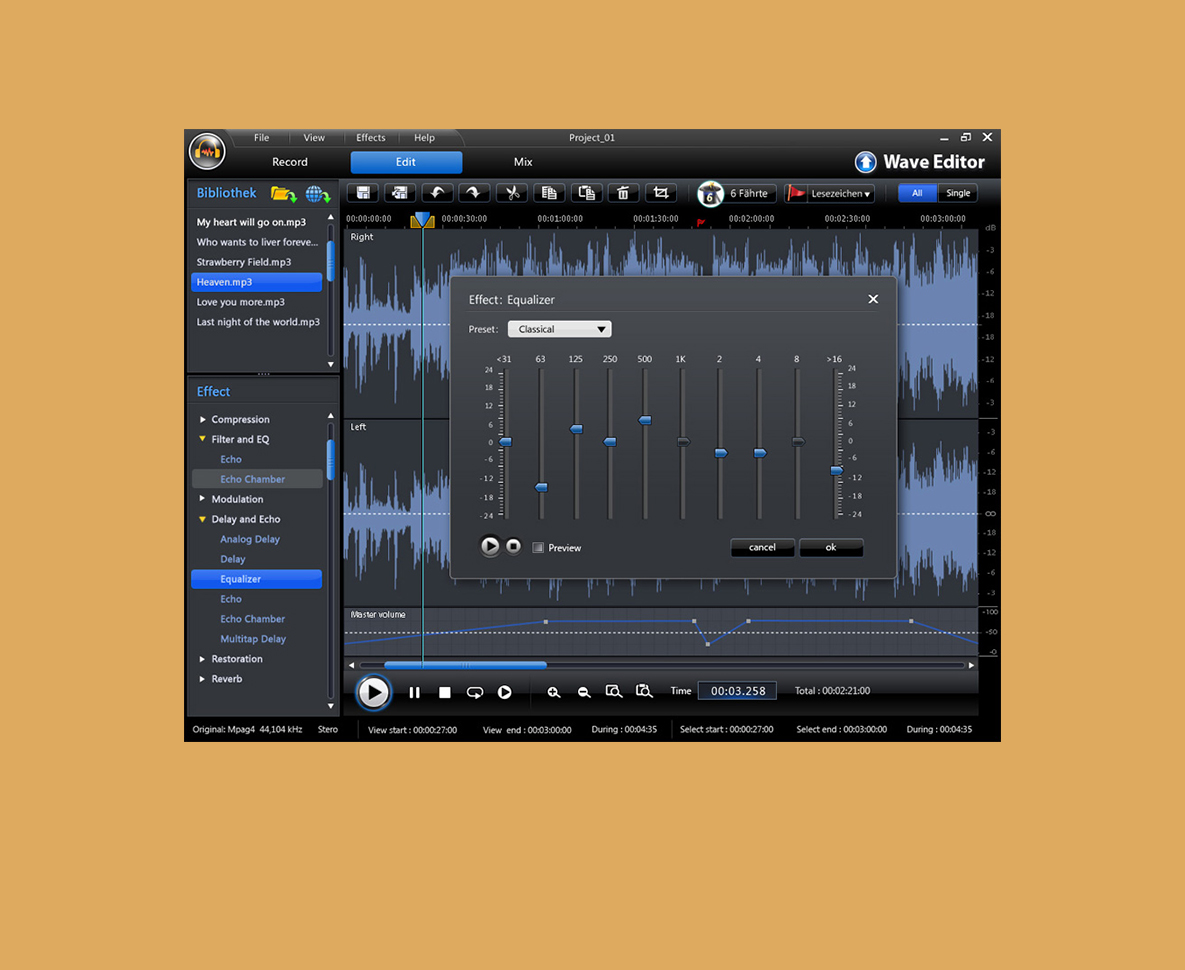Open the File menu
1185x970 pixels.
tap(261, 137)
